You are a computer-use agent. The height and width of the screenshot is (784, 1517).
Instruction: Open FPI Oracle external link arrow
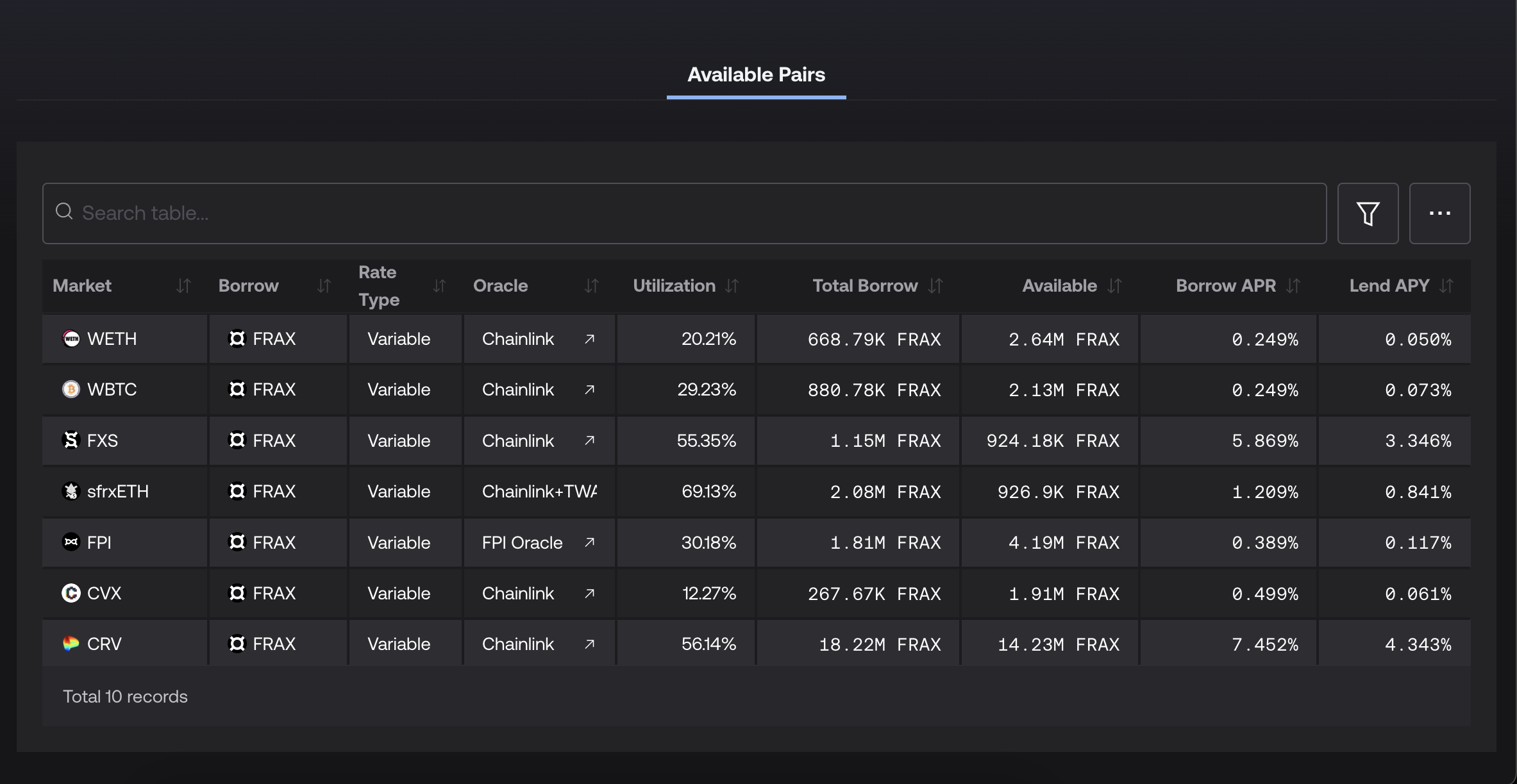(590, 542)
